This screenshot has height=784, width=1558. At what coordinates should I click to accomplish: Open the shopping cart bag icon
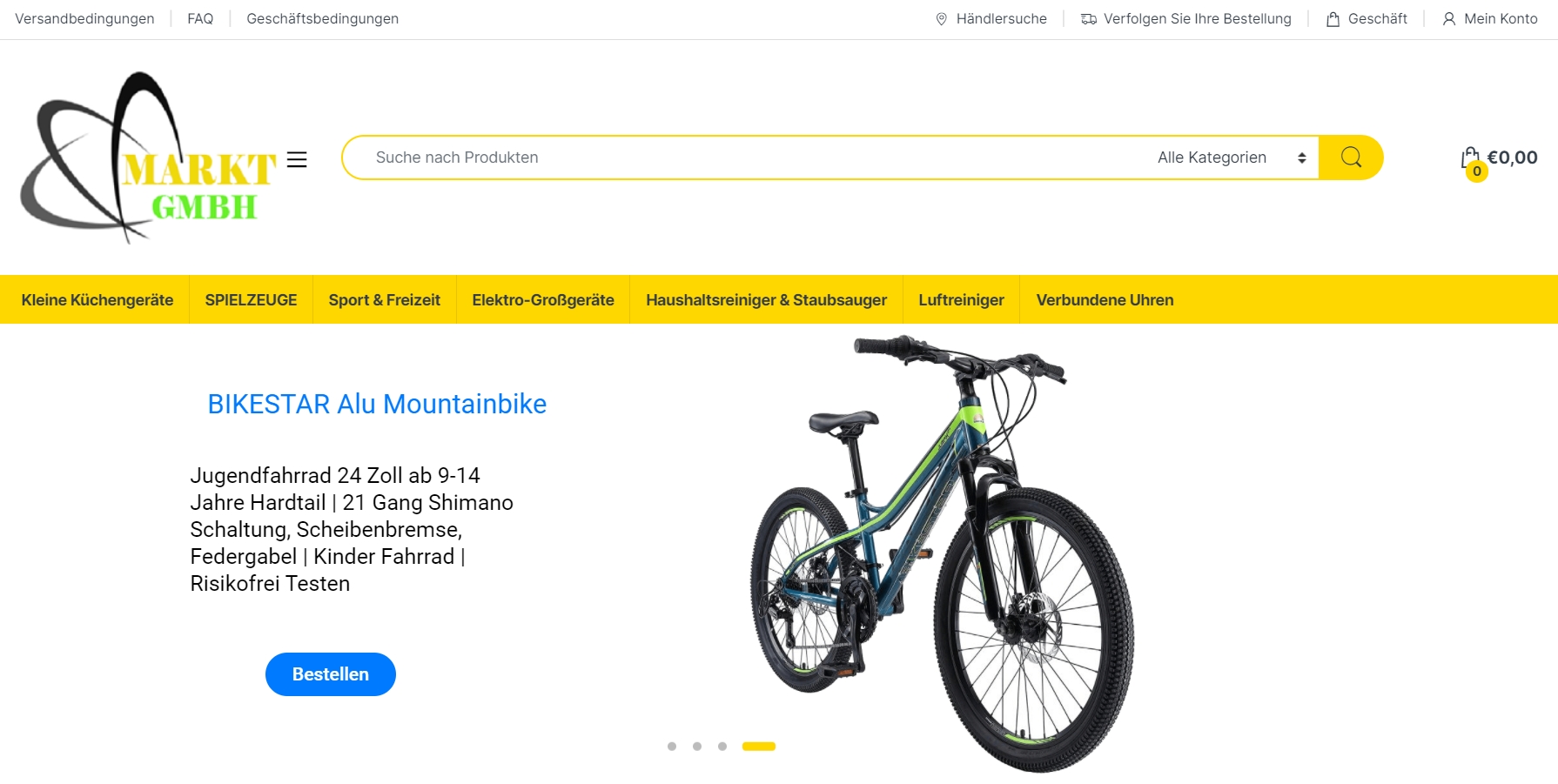tap(1471, 159)
